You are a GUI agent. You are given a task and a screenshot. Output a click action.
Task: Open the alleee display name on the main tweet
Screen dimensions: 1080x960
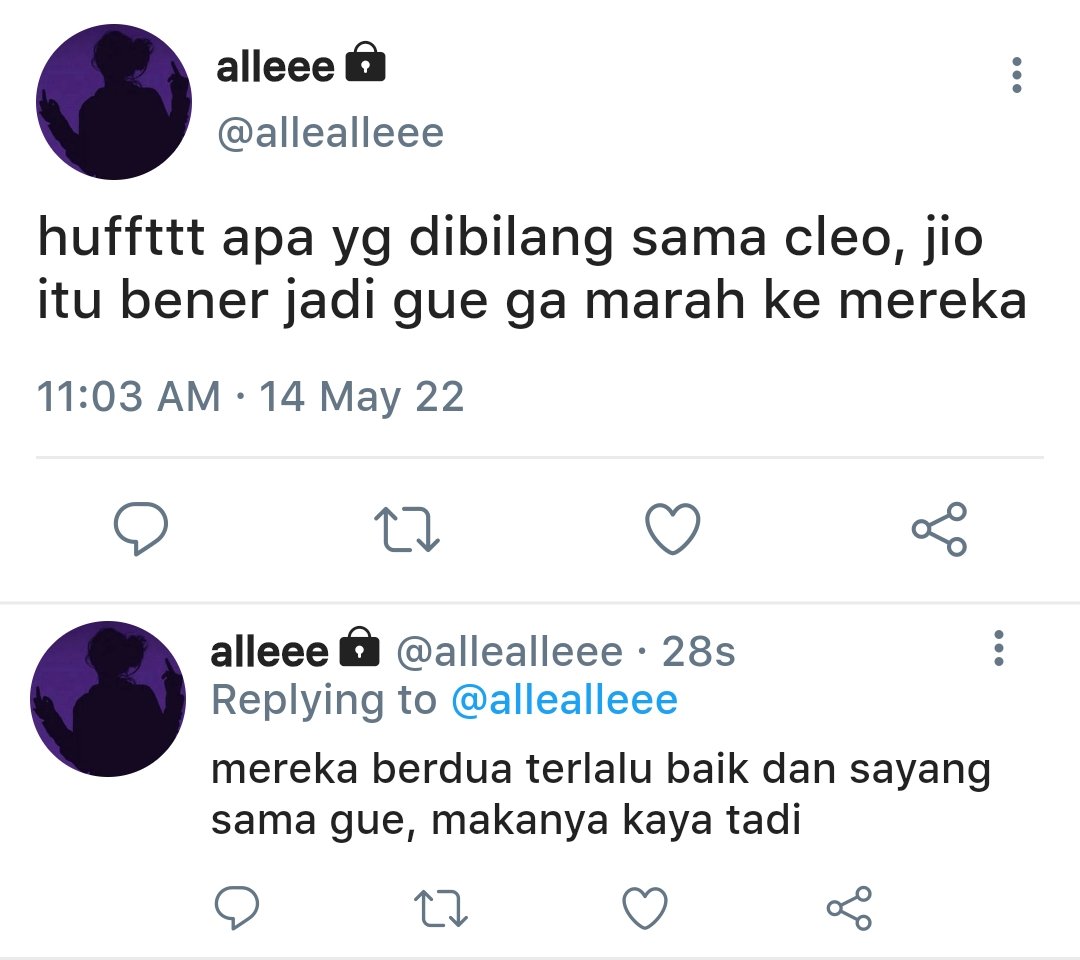pyautogui.click(x=275, y=67)
